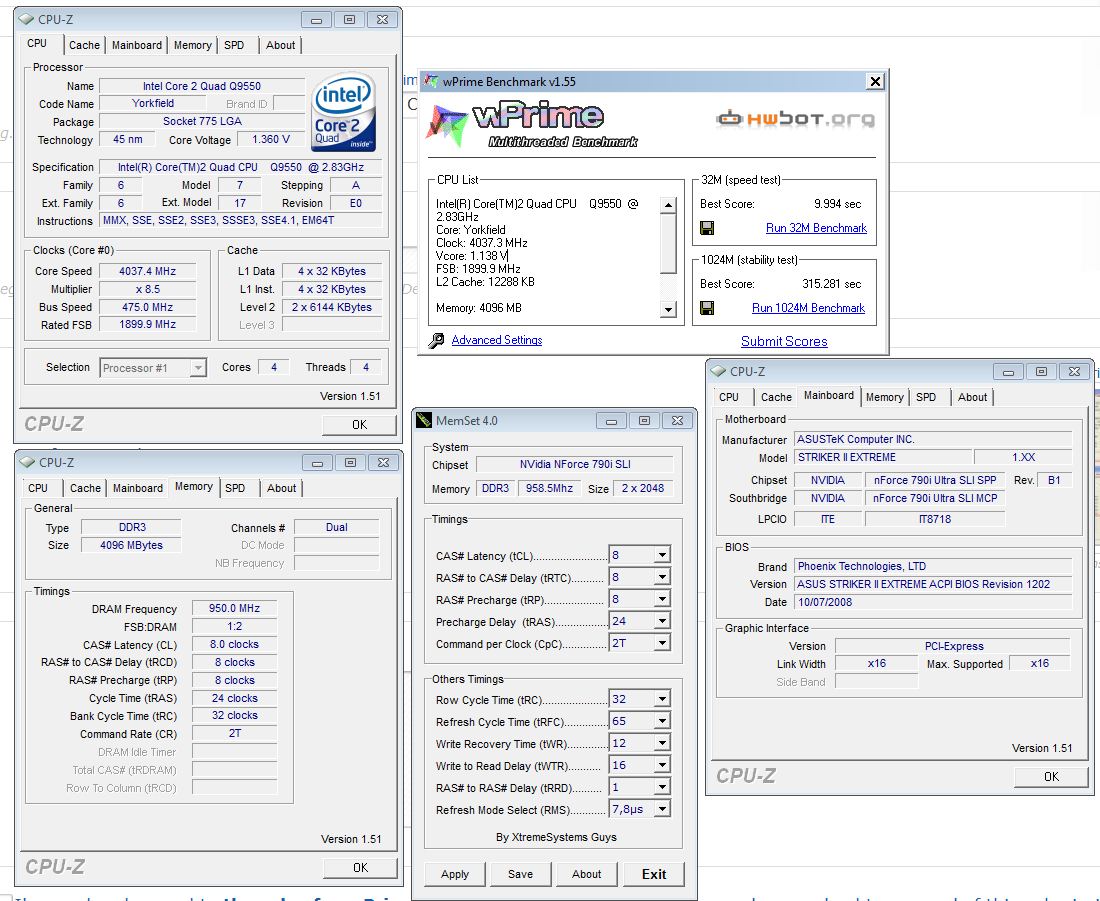Click Exit button in MemSet

654,874
